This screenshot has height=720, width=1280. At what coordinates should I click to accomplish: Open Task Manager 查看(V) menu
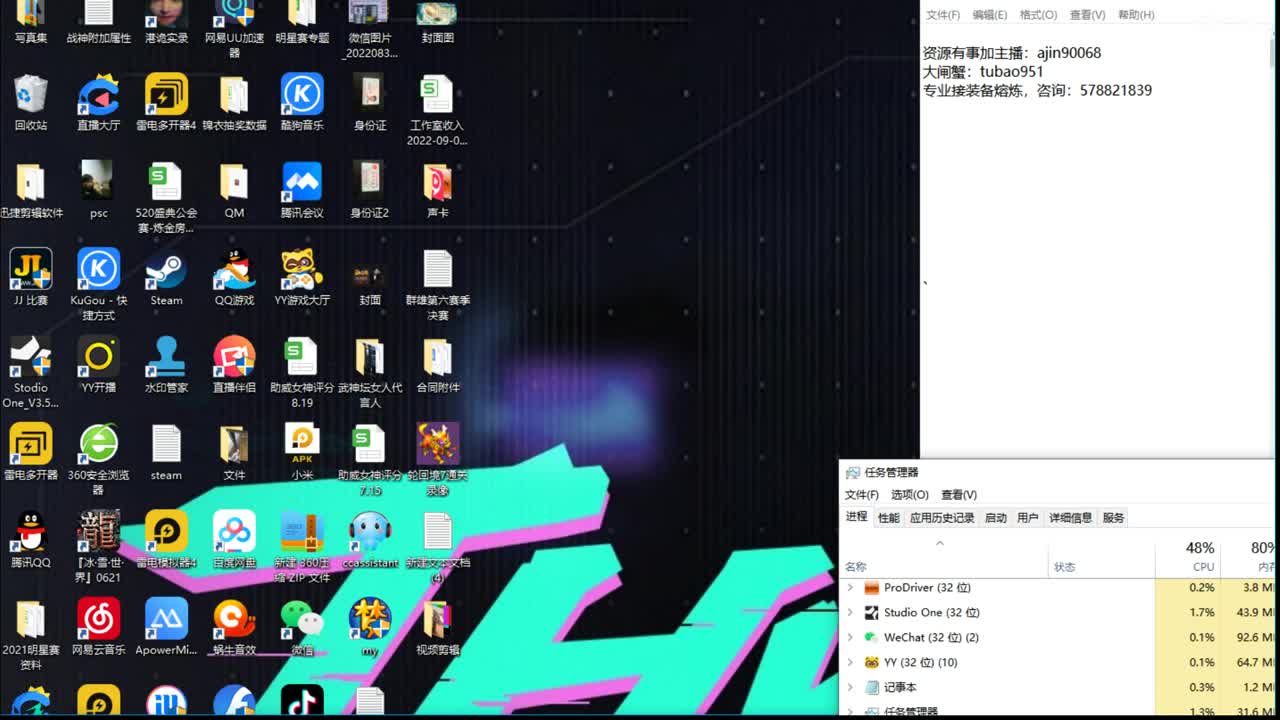point(958,495)
